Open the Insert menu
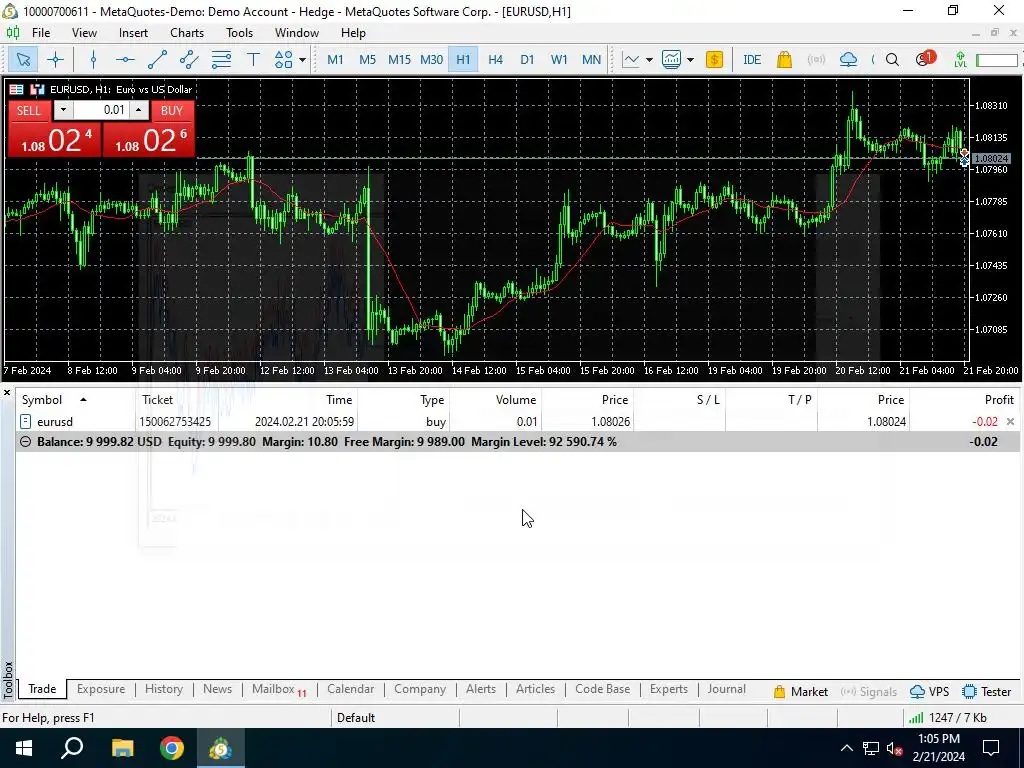The width and height of the screenshot is (1024, 768). click(133, 33)
